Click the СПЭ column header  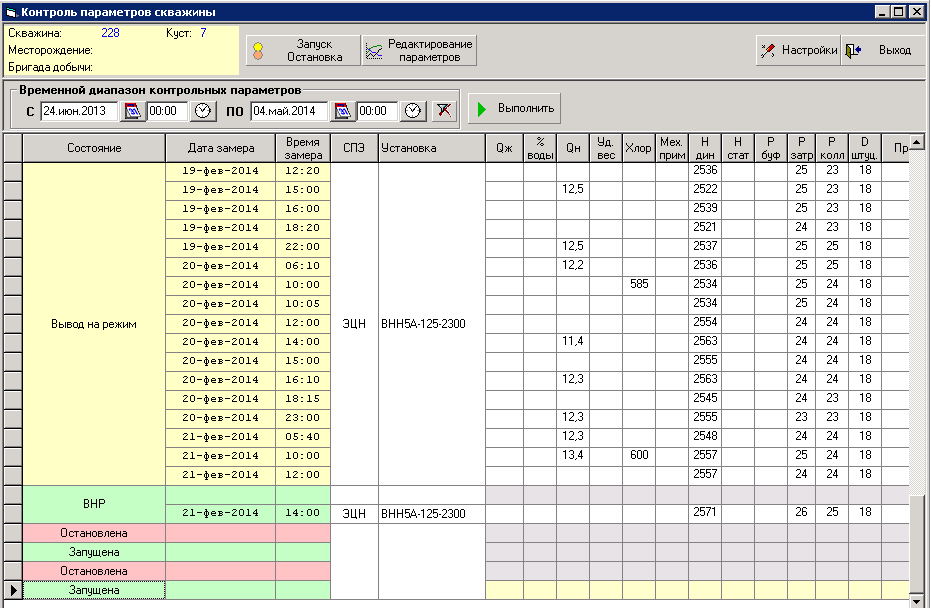[354, 148]
